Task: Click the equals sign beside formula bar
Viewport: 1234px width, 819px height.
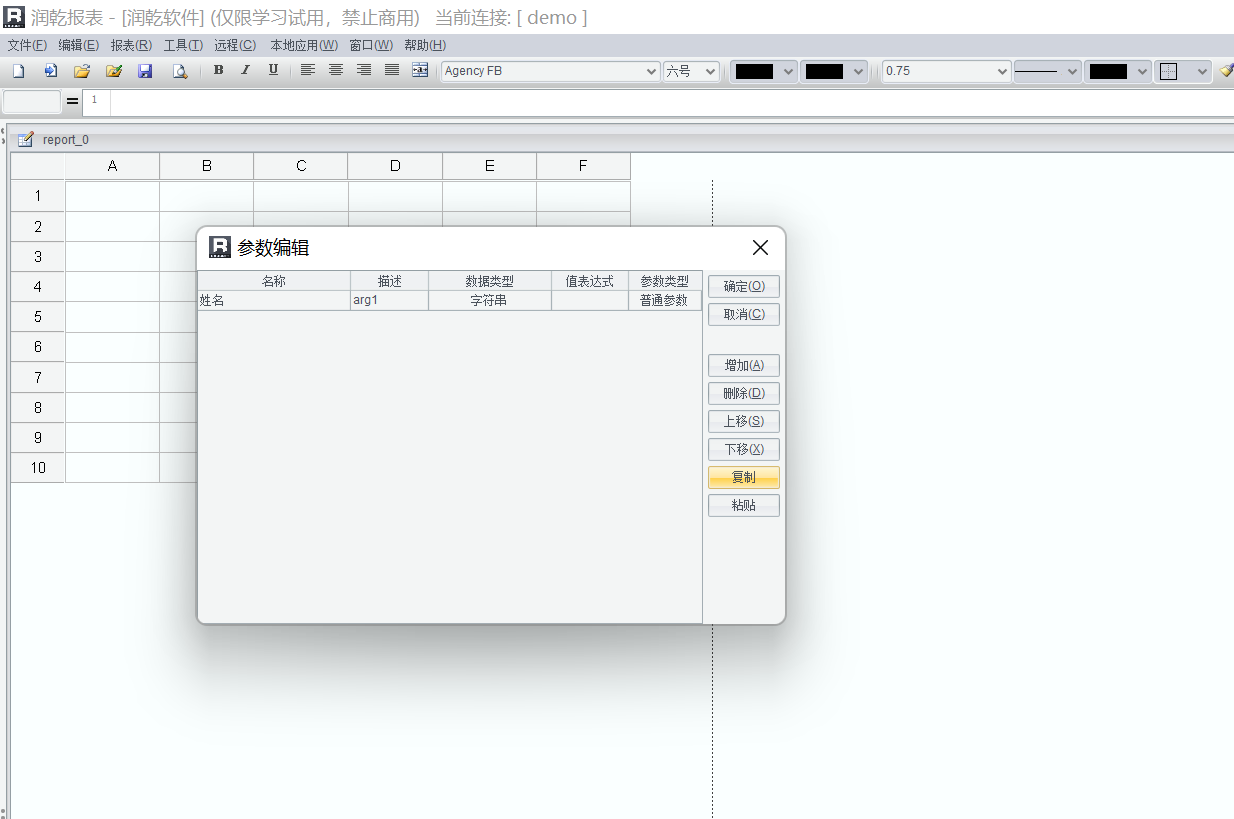Action: 72,102
